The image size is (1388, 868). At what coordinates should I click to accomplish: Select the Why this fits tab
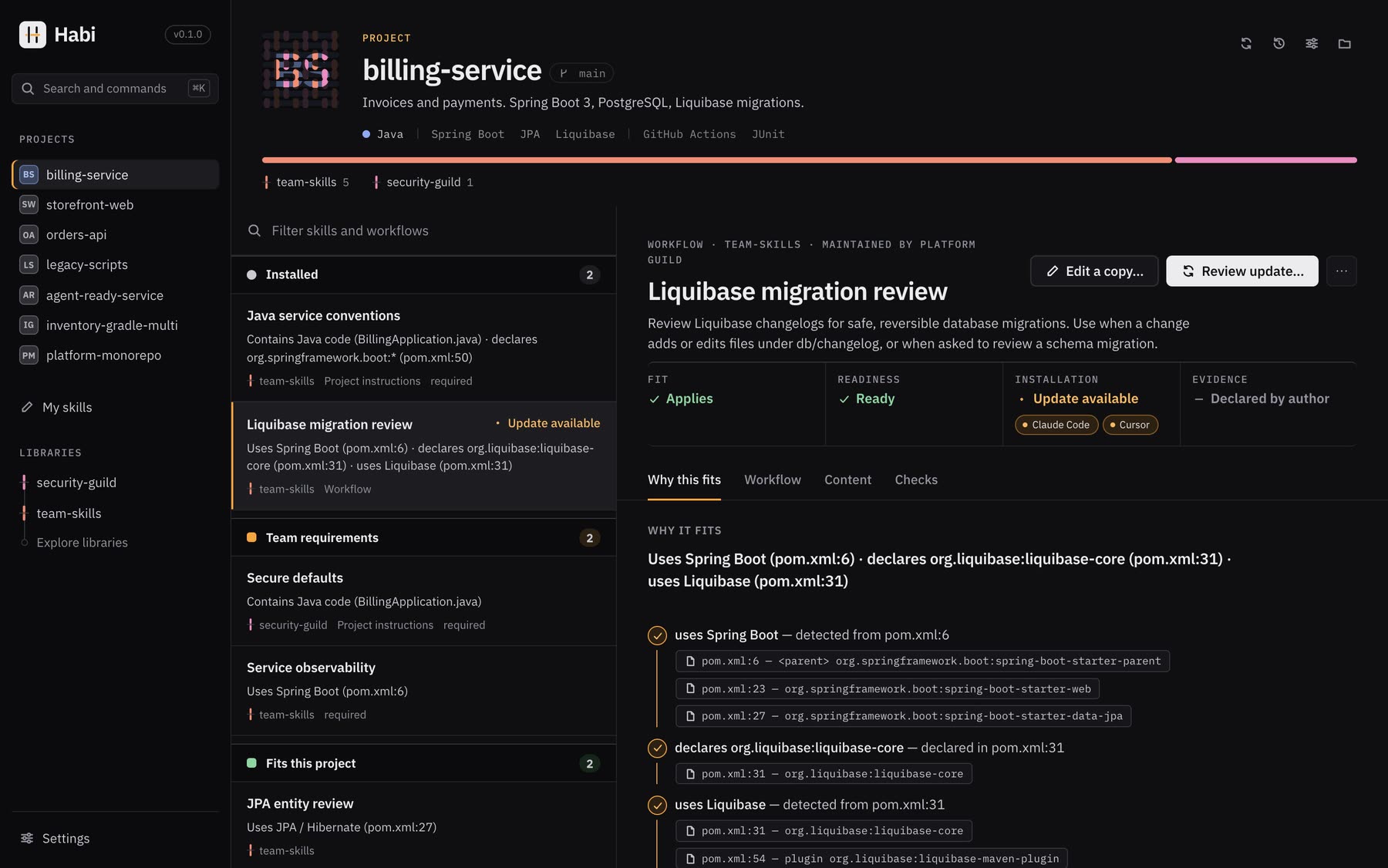pos(684,479)
